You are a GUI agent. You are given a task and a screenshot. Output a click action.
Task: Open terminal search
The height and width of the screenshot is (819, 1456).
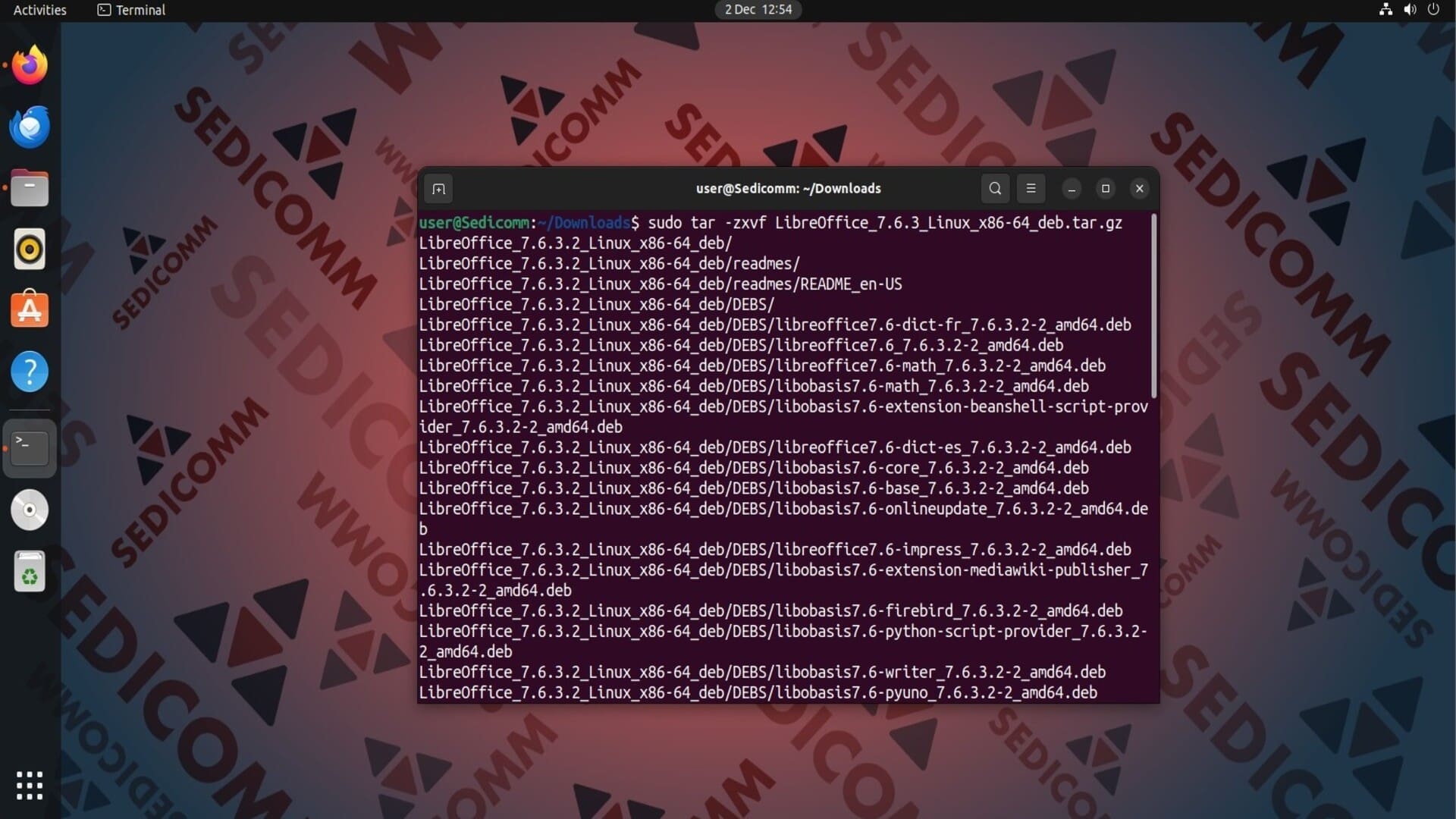(x=995, y=189)
